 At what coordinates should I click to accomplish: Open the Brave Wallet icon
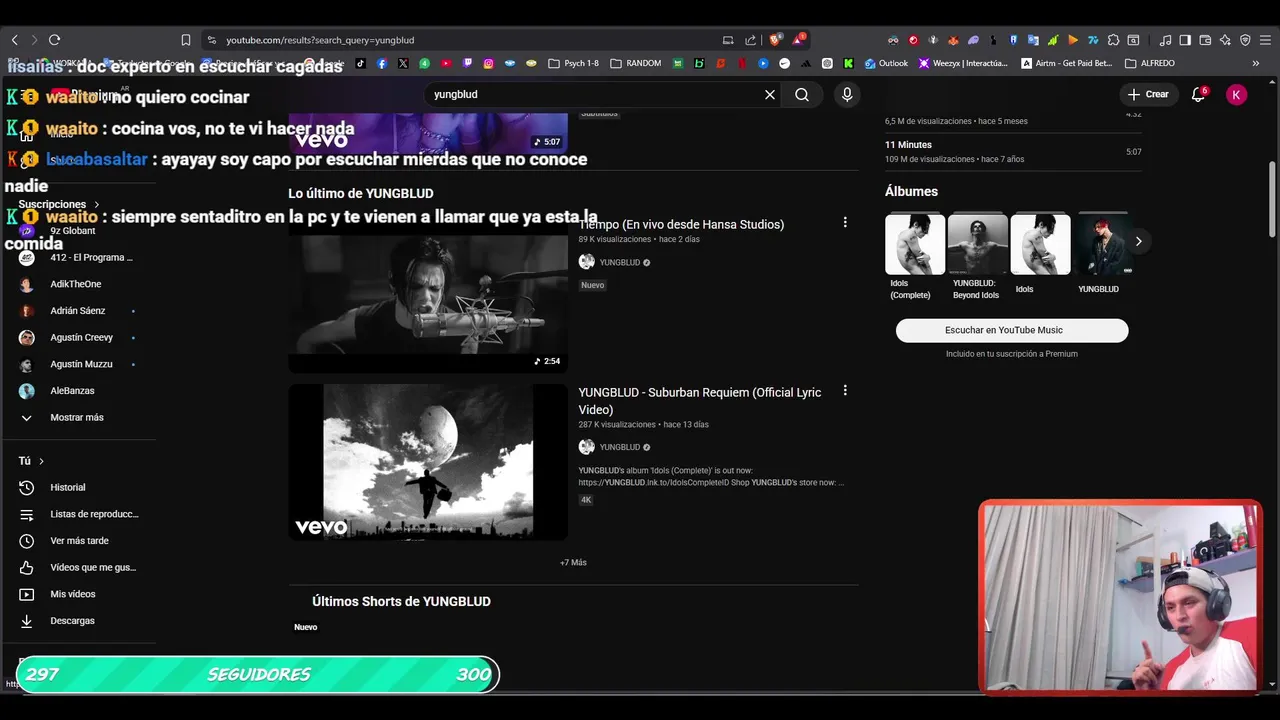pyautogui.click(x=1205, y=40)
